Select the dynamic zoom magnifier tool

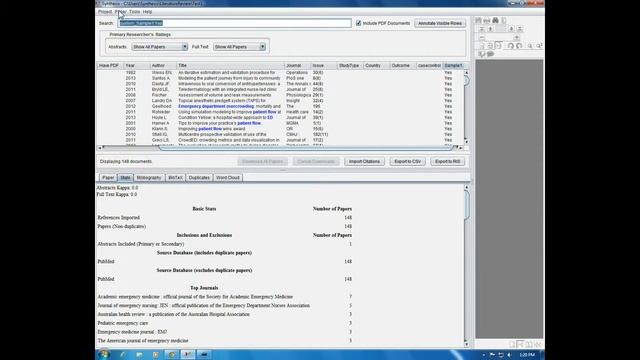539,46
